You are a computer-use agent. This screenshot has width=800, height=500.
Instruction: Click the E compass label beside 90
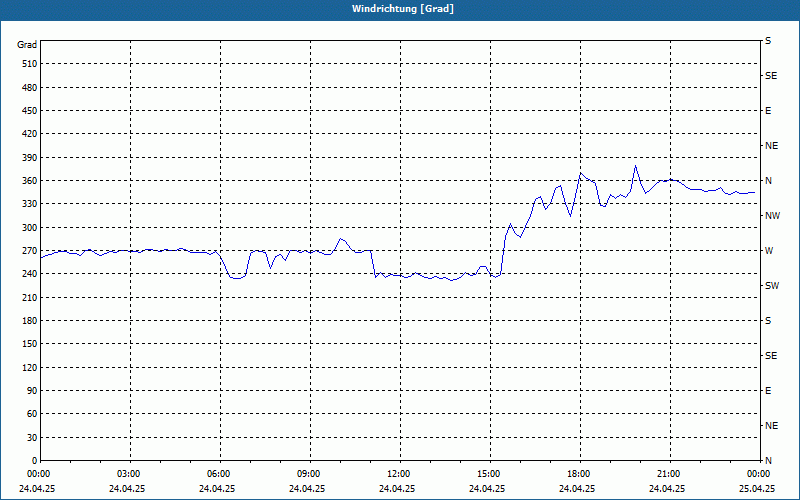(x=768, y=391)
